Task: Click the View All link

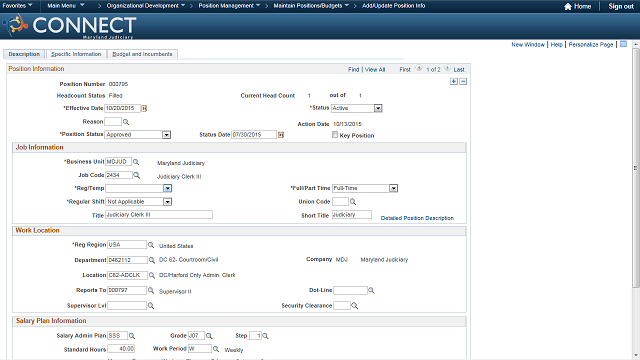Action: [x=375, y=69]
